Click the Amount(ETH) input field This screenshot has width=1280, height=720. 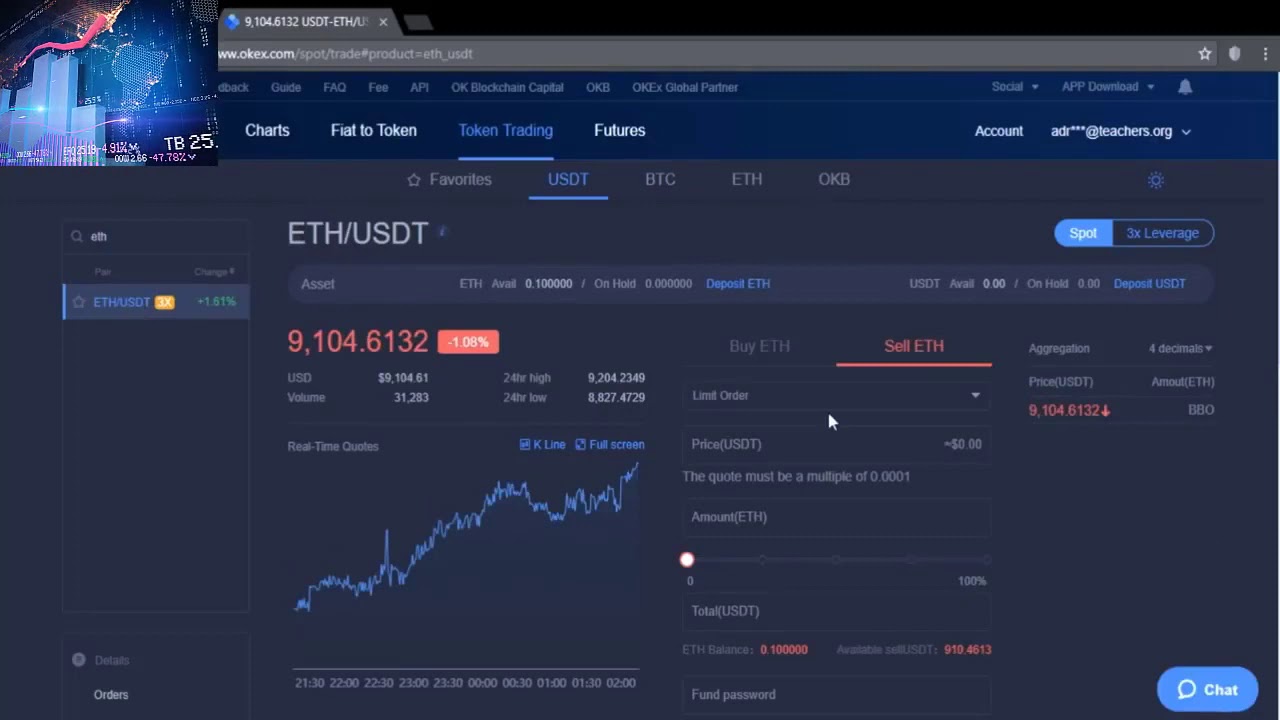tap(836, 517)
